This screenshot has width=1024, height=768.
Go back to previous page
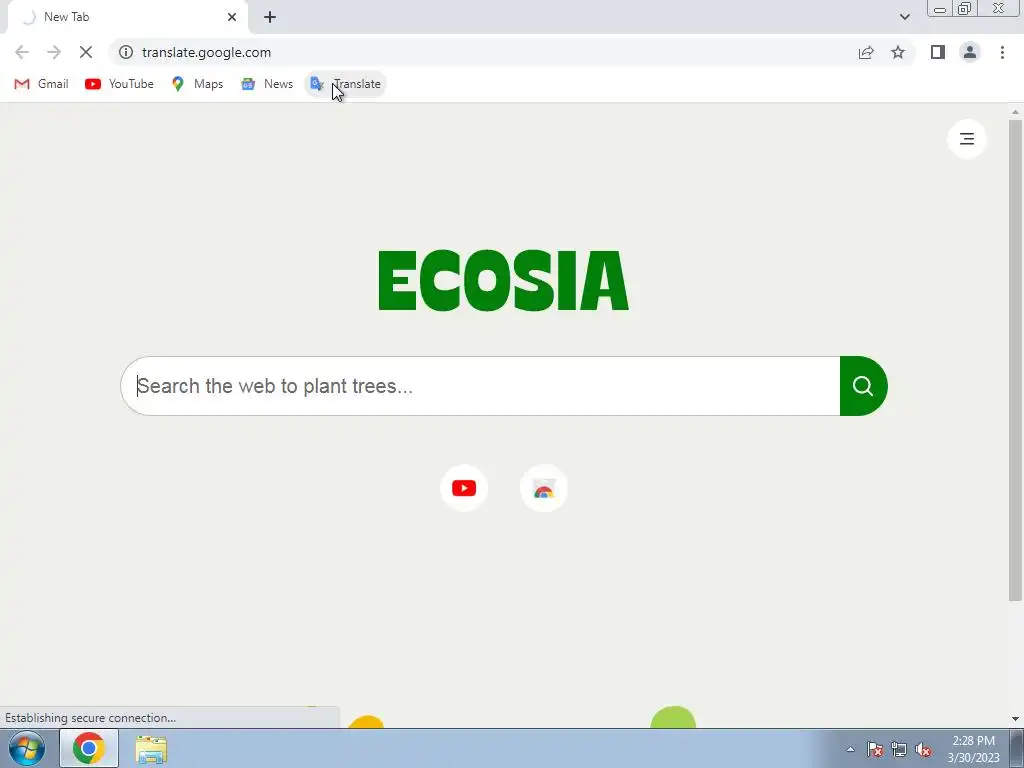[22, 52]
